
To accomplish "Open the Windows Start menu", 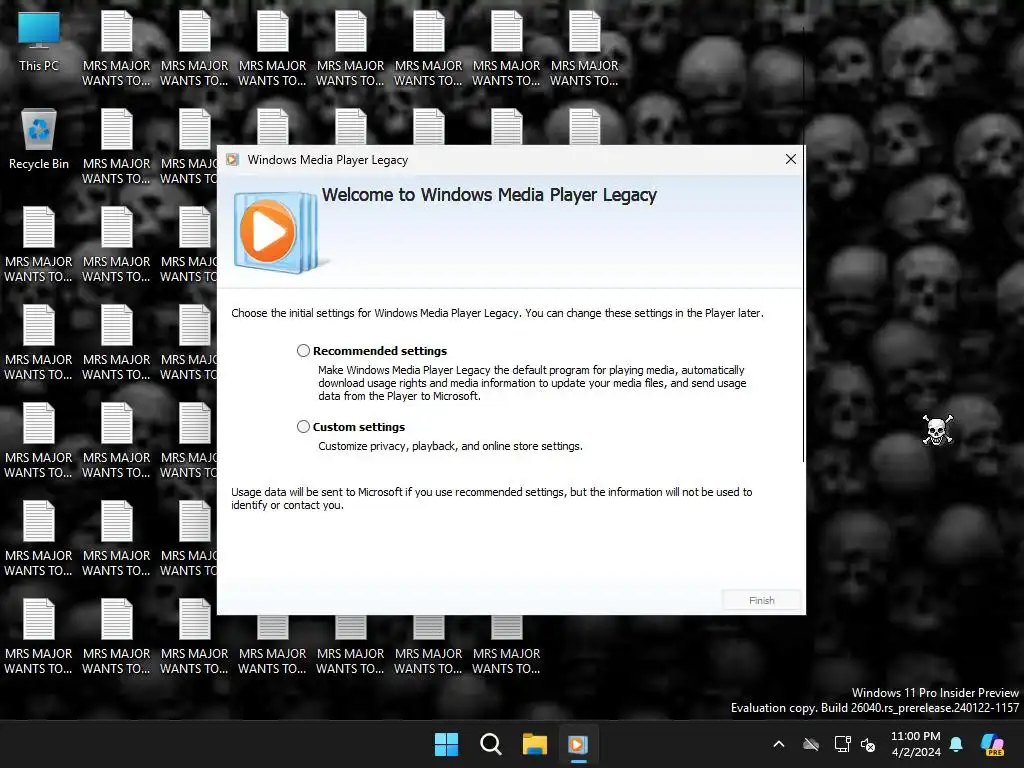I will pyautogui.click(x=447, y=744).
